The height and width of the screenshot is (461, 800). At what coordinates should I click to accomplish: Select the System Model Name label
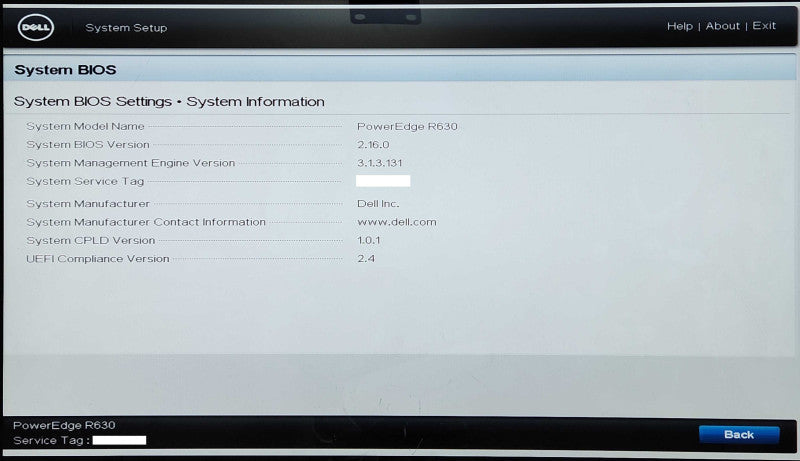(x=85, y=126)
